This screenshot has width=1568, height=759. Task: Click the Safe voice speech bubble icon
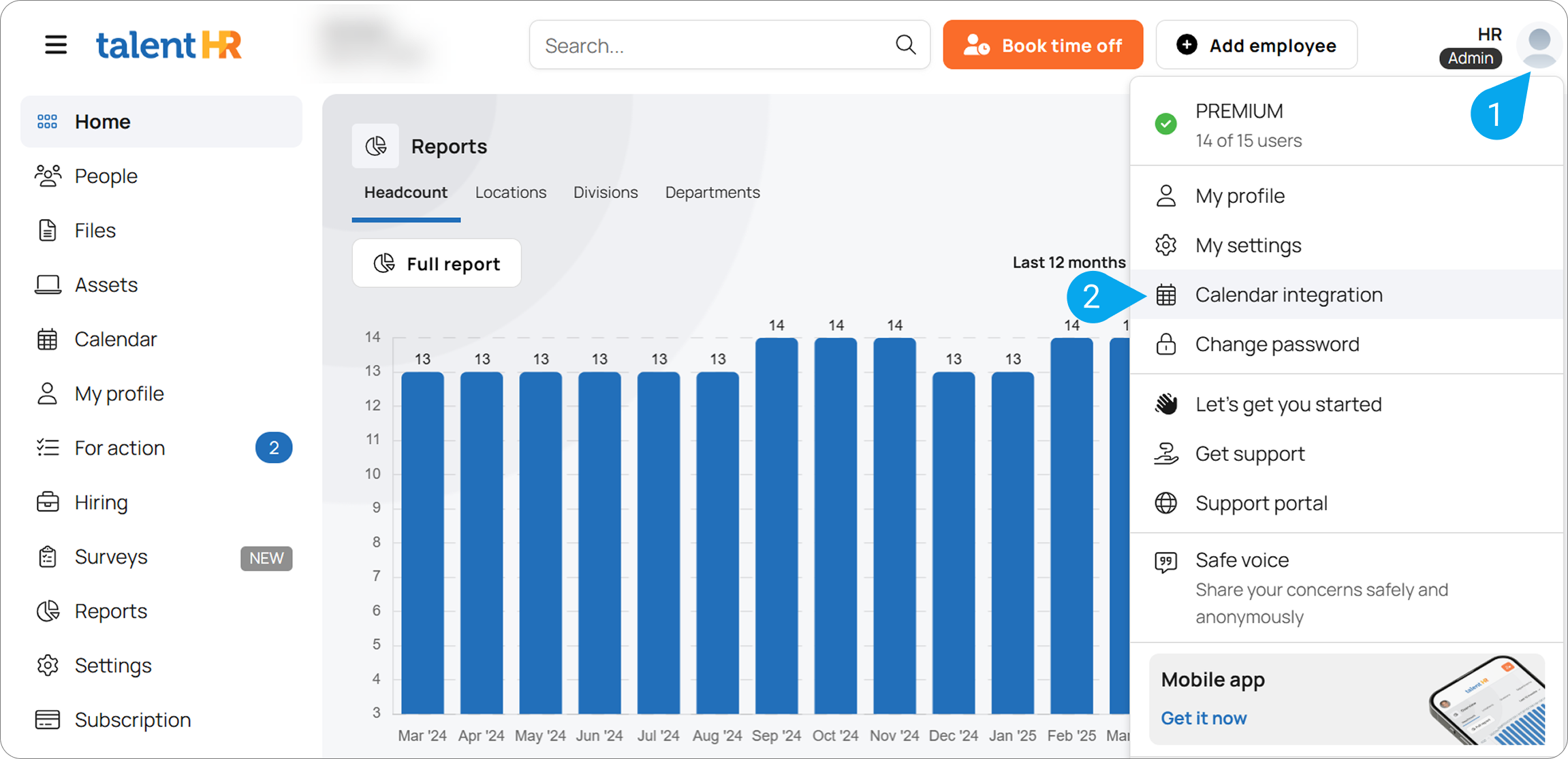click(1166, 562)
